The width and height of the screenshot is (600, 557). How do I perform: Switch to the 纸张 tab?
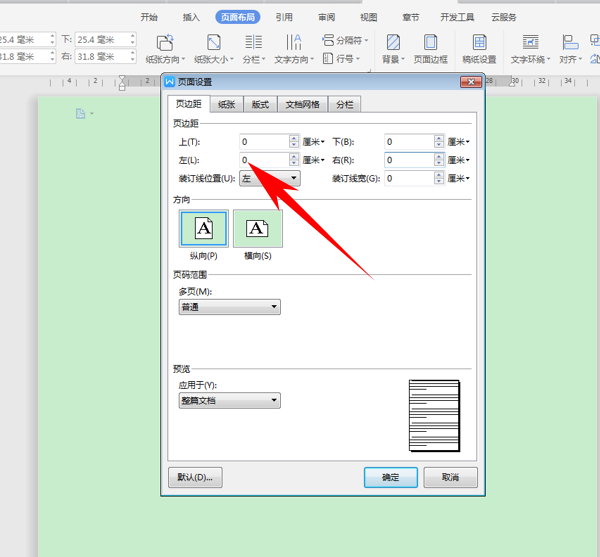pos(227,104)
